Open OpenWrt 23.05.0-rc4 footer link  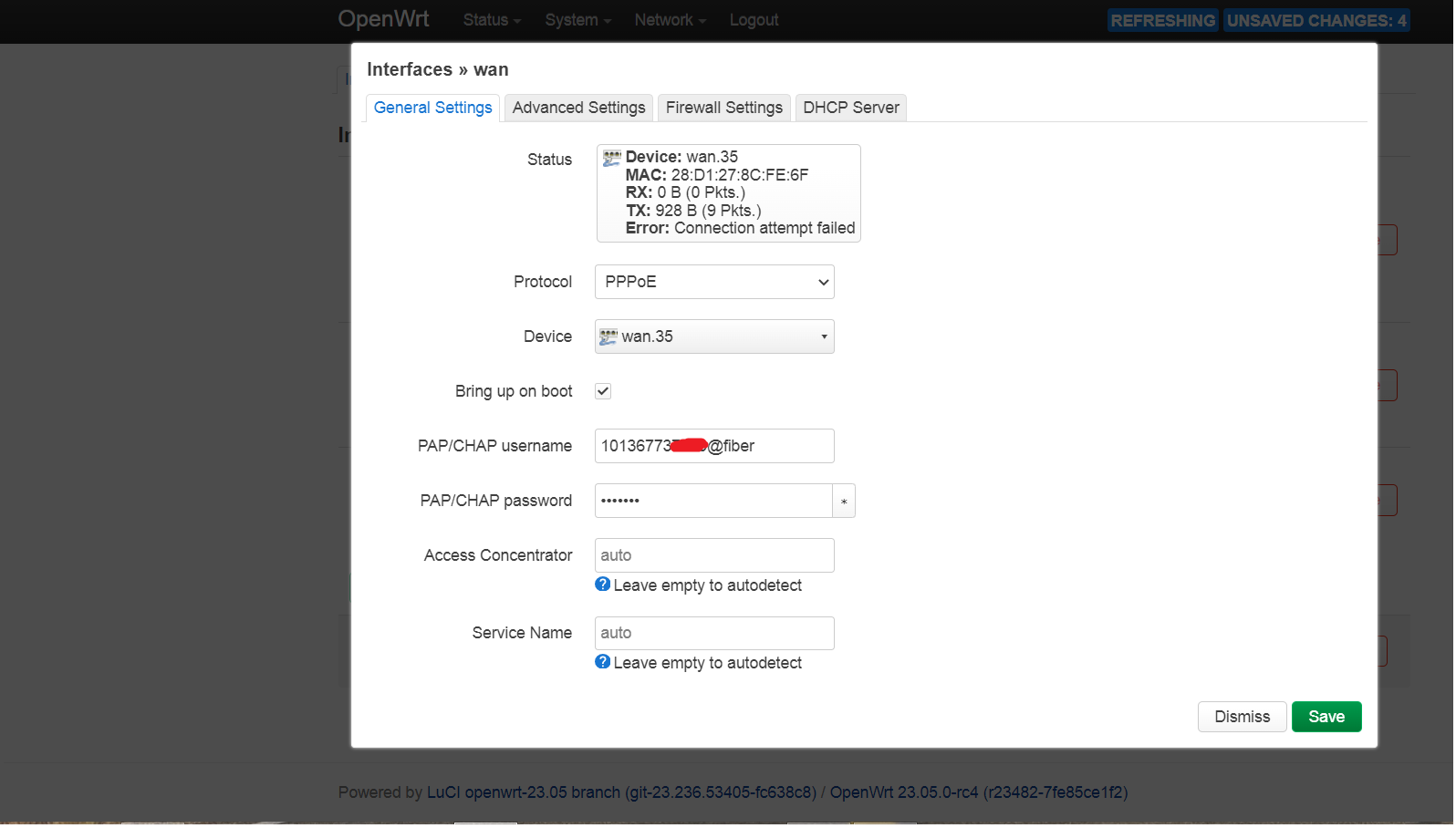tap(979, 793)
